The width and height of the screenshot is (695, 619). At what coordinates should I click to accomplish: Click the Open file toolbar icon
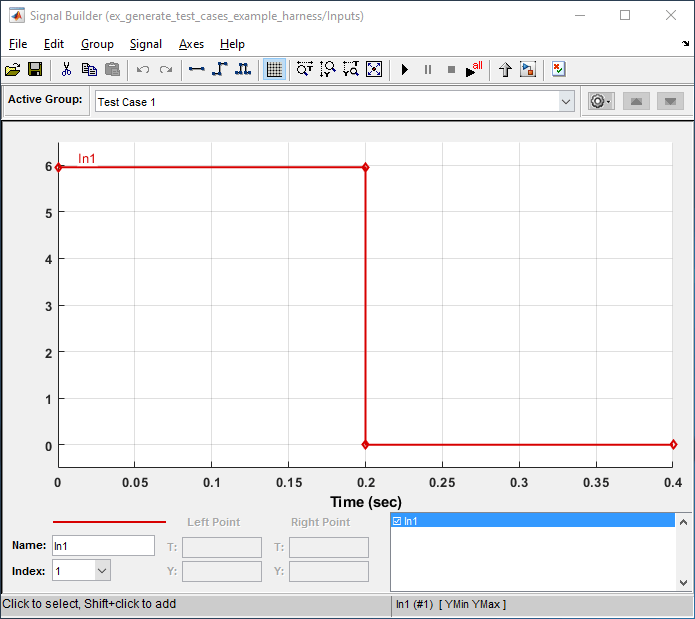coord(12,70)
